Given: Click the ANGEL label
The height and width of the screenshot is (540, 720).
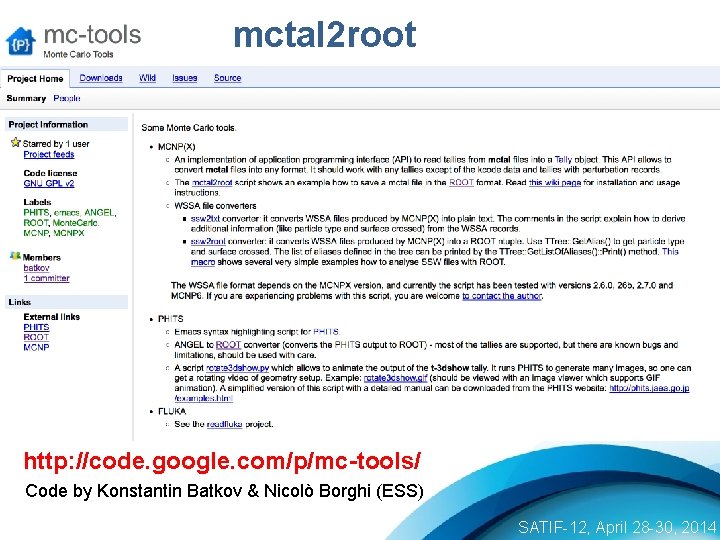Looking at the screenshot, I should (99, 212).
